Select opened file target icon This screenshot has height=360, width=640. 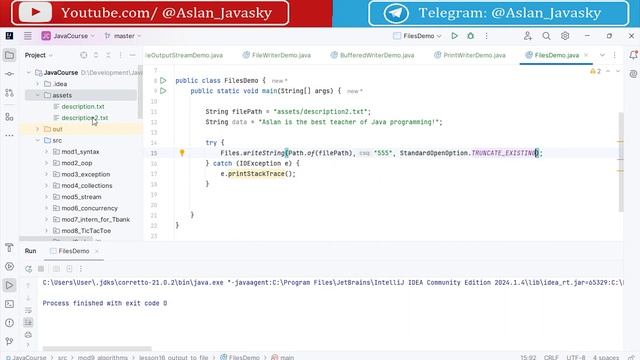pos(84,55)
